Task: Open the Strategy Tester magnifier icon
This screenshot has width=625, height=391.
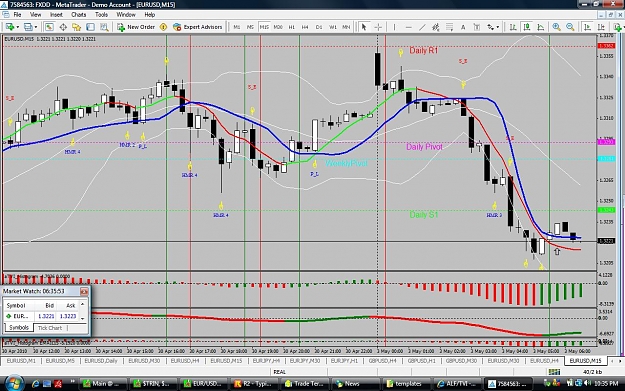Action: pyautogui.click(x=104, y=27)
